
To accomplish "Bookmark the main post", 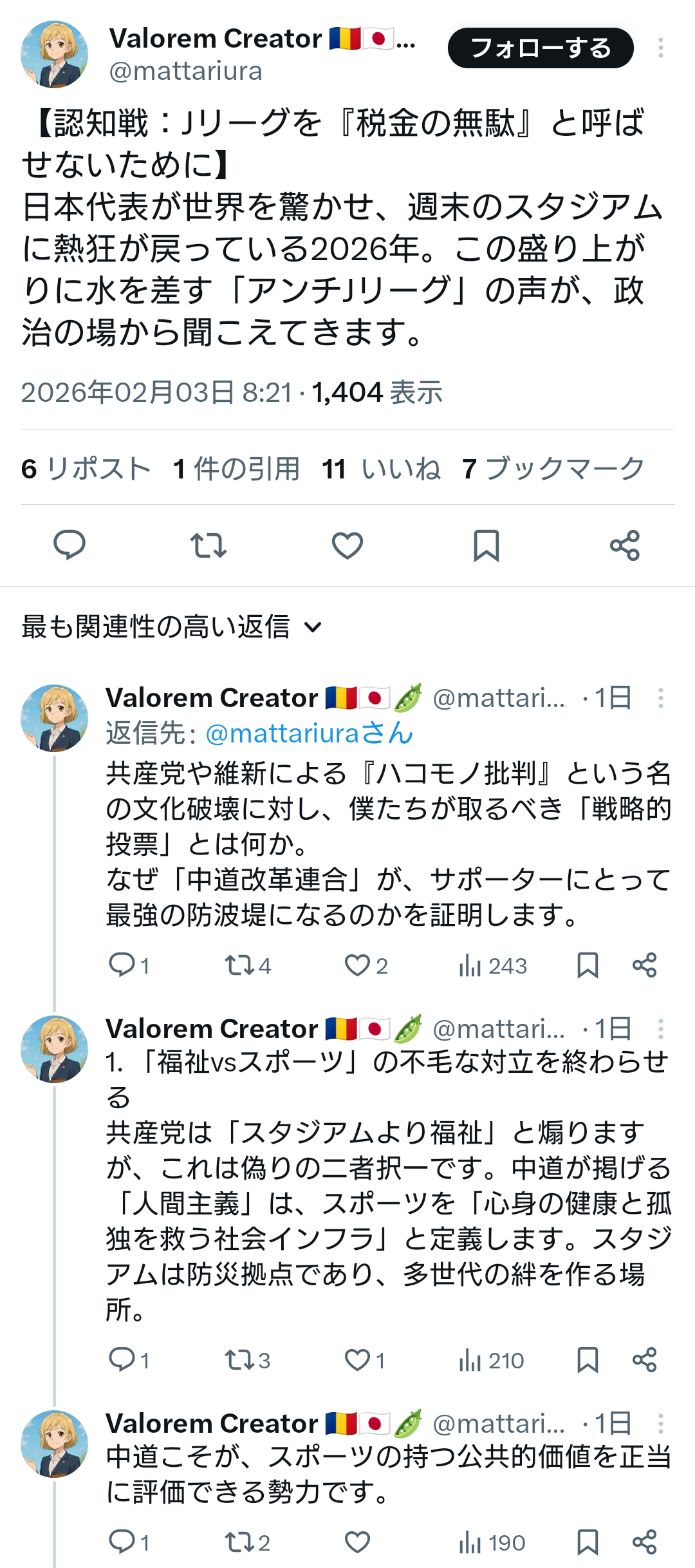I will (x=486, y=545).
